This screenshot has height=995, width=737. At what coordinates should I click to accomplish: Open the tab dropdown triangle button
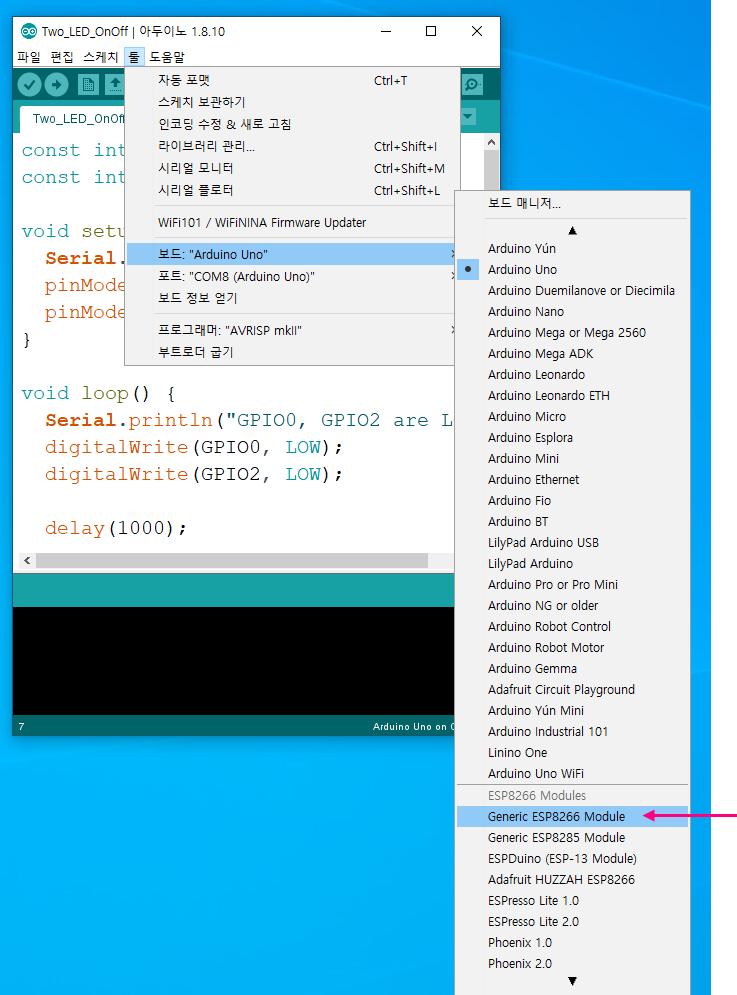coord(468,117)
